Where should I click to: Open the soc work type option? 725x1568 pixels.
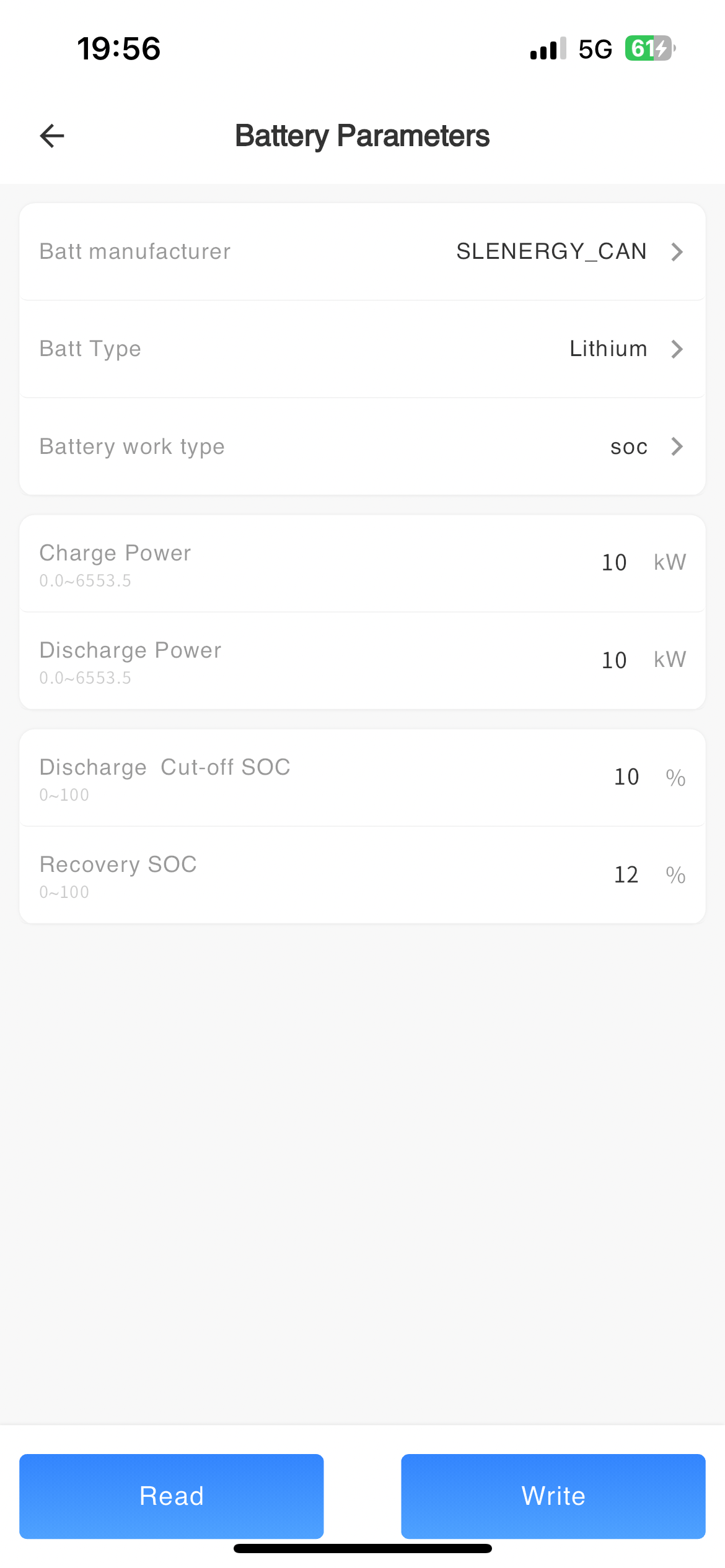click(628, 446)
